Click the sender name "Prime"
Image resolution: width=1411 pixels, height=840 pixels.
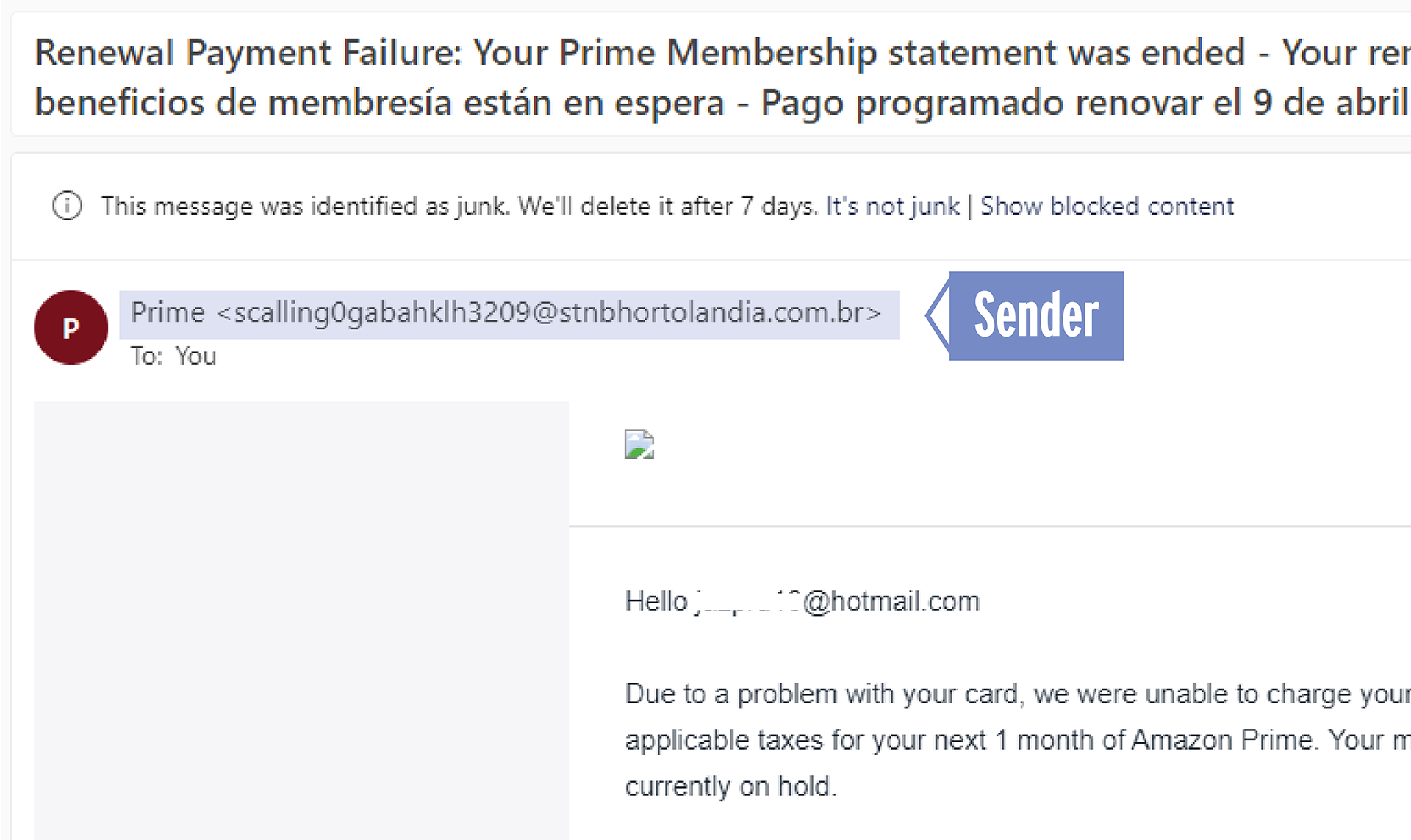(168, 313)
